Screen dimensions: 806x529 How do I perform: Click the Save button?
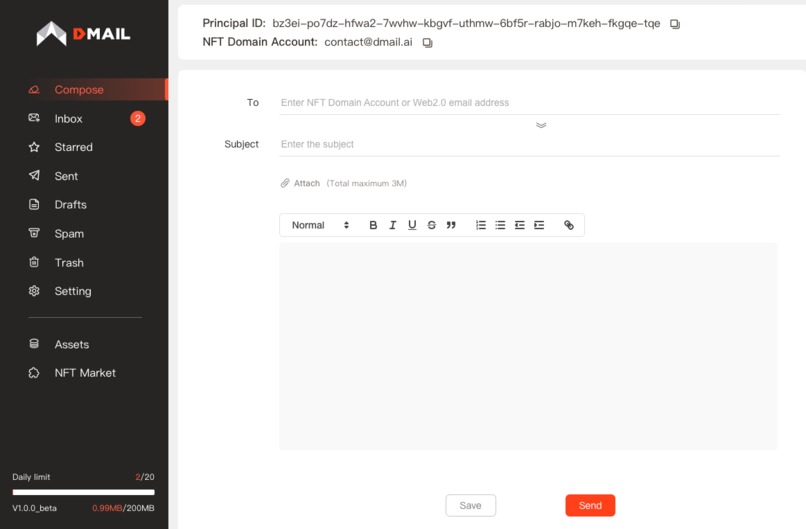pyautogui.click(x=470, y=505)
